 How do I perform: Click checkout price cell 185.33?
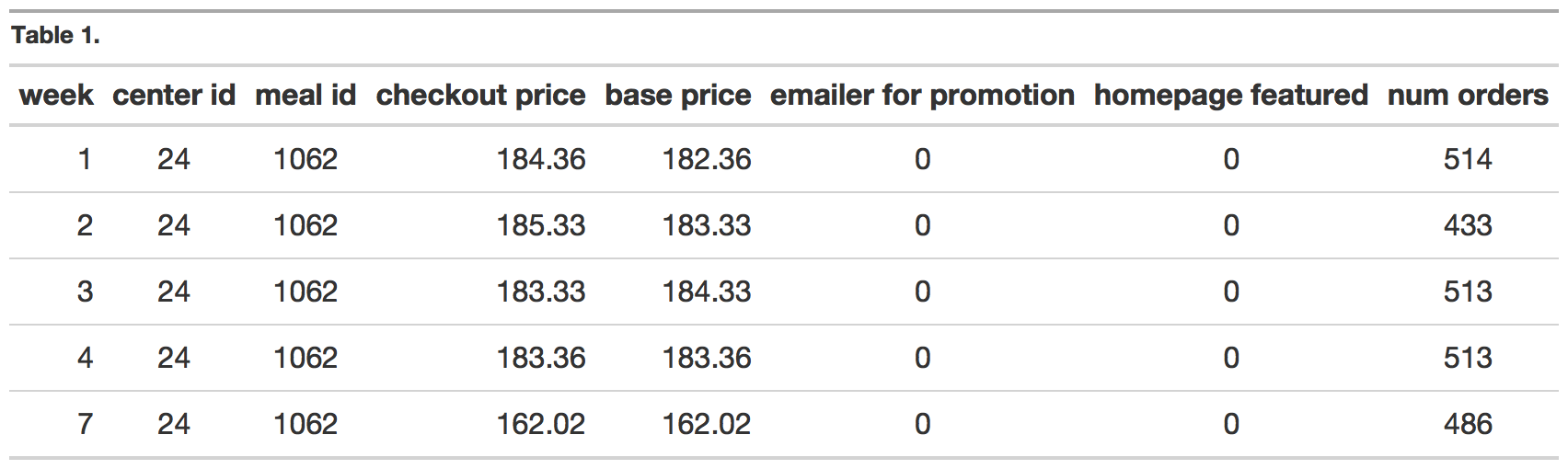pyautogui.click(x=541, y=226)
